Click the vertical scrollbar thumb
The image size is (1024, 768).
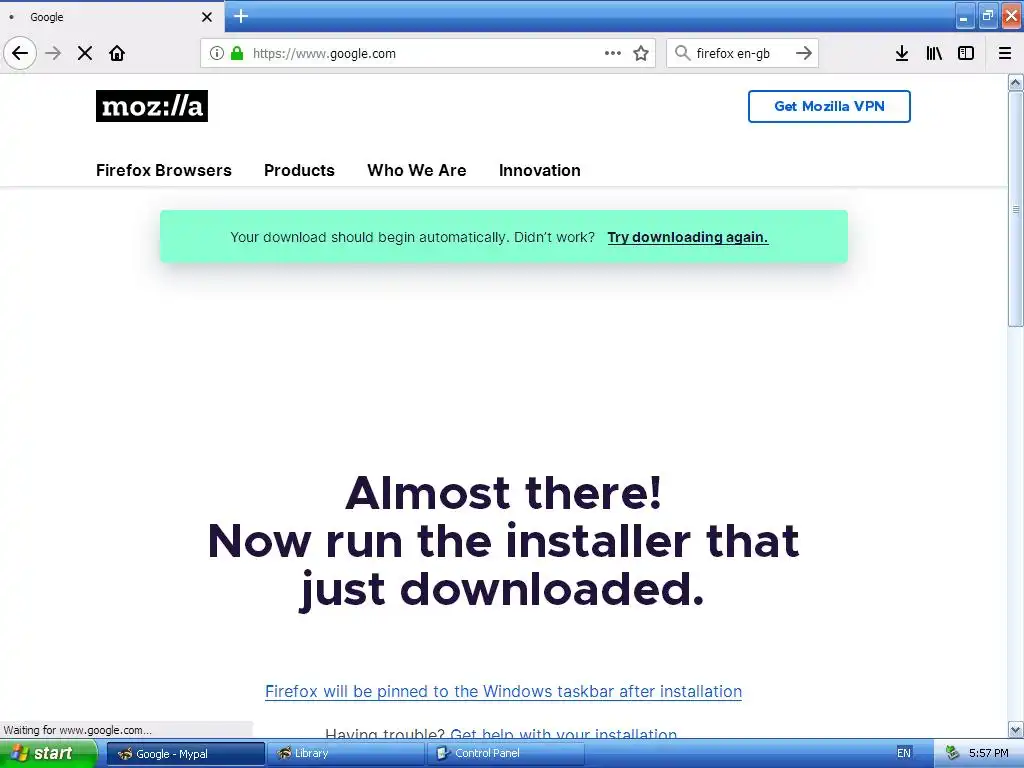point(1016,209)
